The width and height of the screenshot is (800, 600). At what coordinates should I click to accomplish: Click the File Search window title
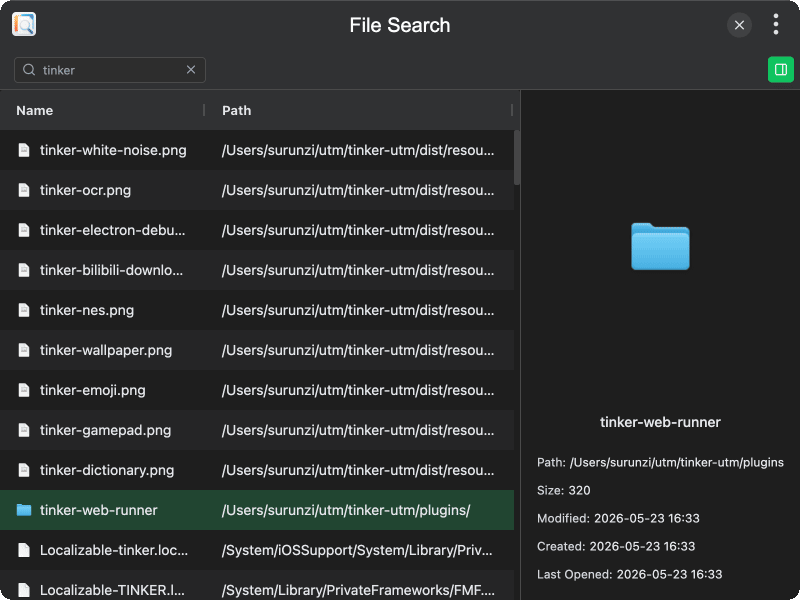(400, 25)
